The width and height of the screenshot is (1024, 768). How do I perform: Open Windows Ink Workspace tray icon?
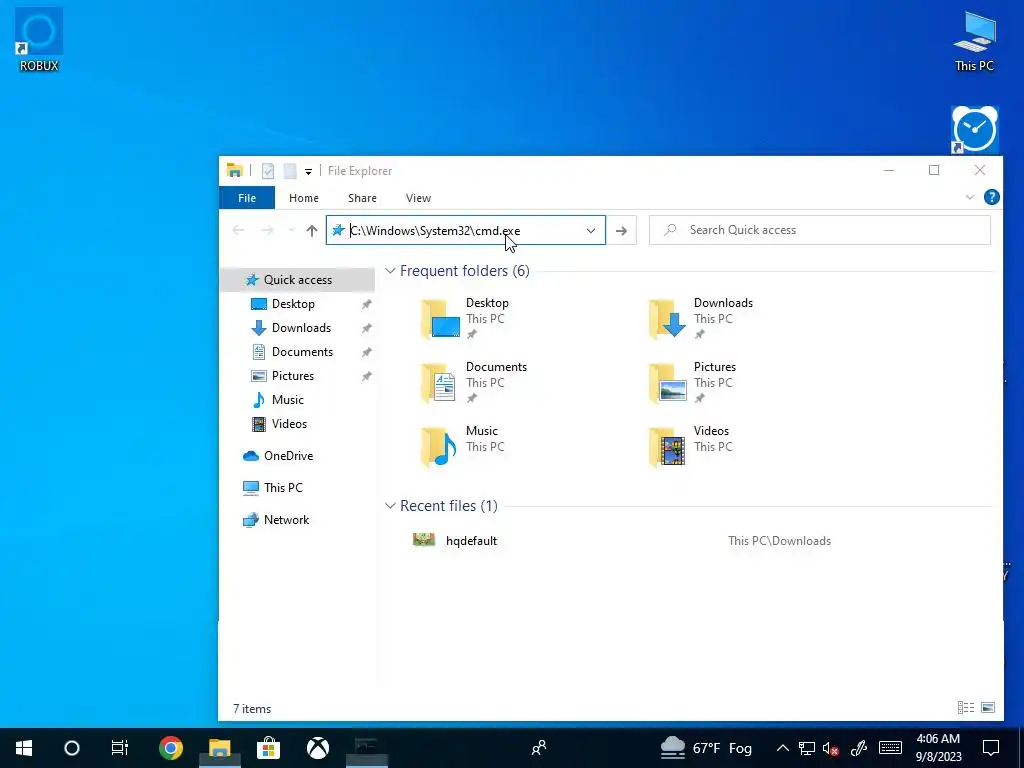[859, 748]
